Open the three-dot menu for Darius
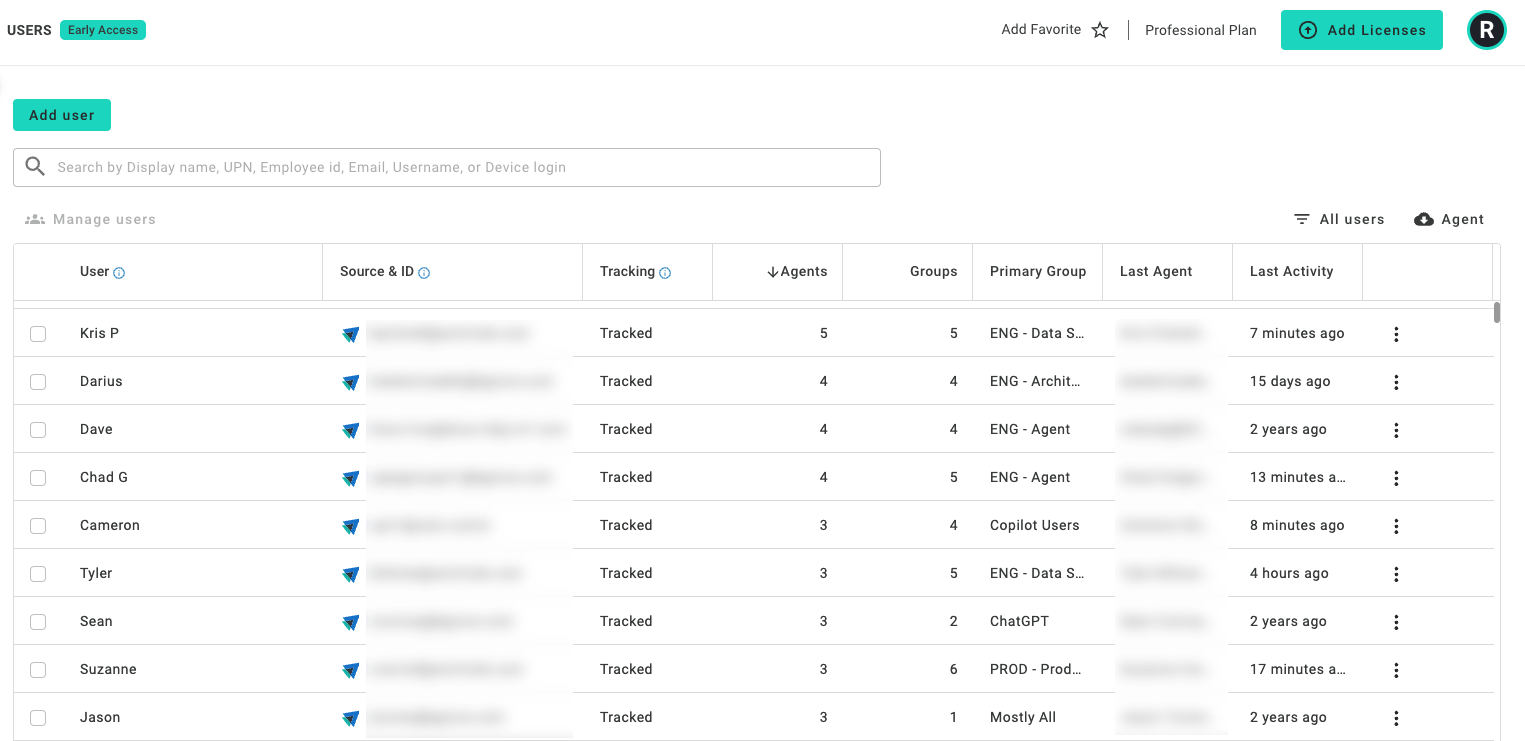 [x=1396, y=382]
